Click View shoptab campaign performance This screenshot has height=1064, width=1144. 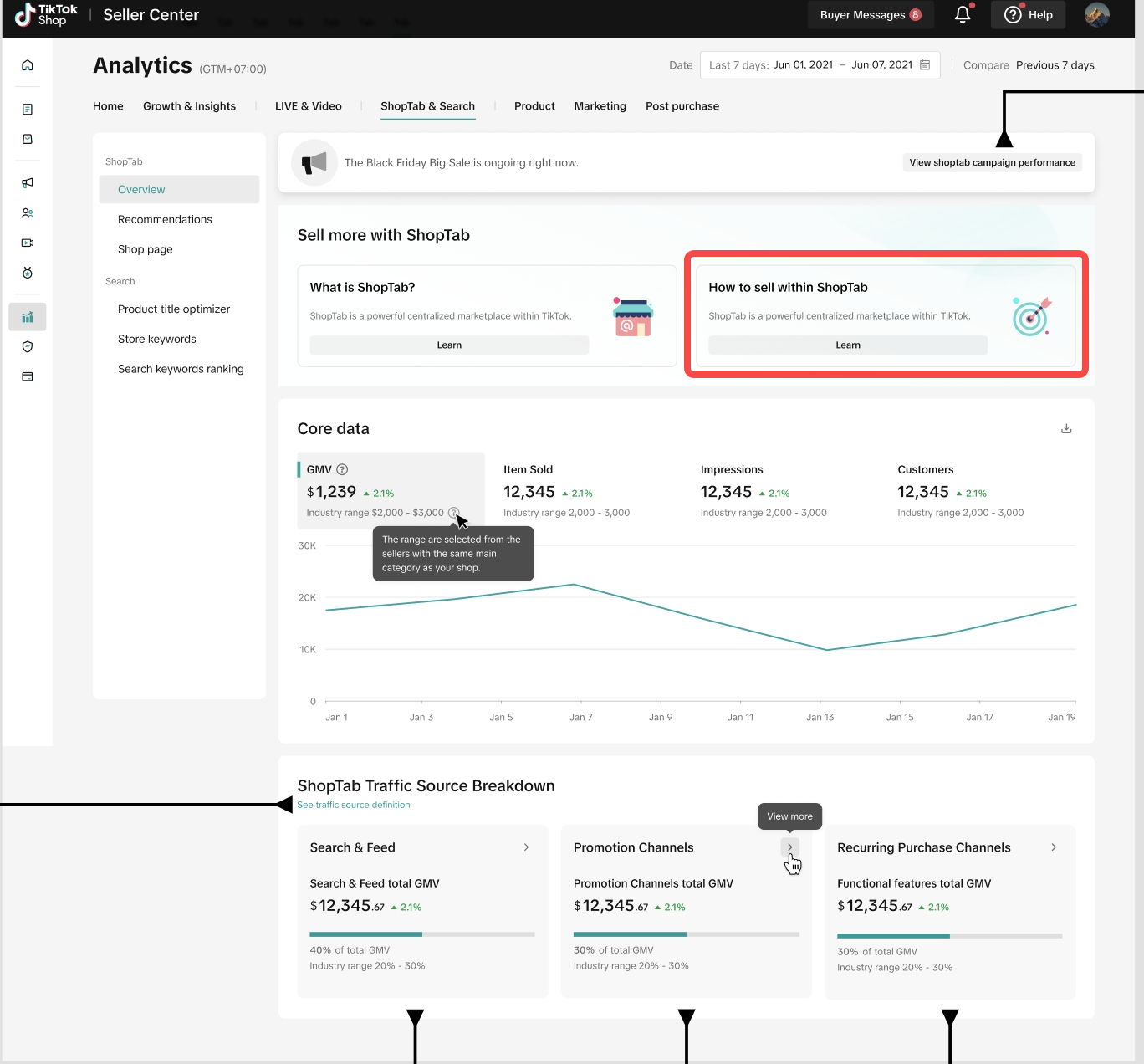(993, 162)
